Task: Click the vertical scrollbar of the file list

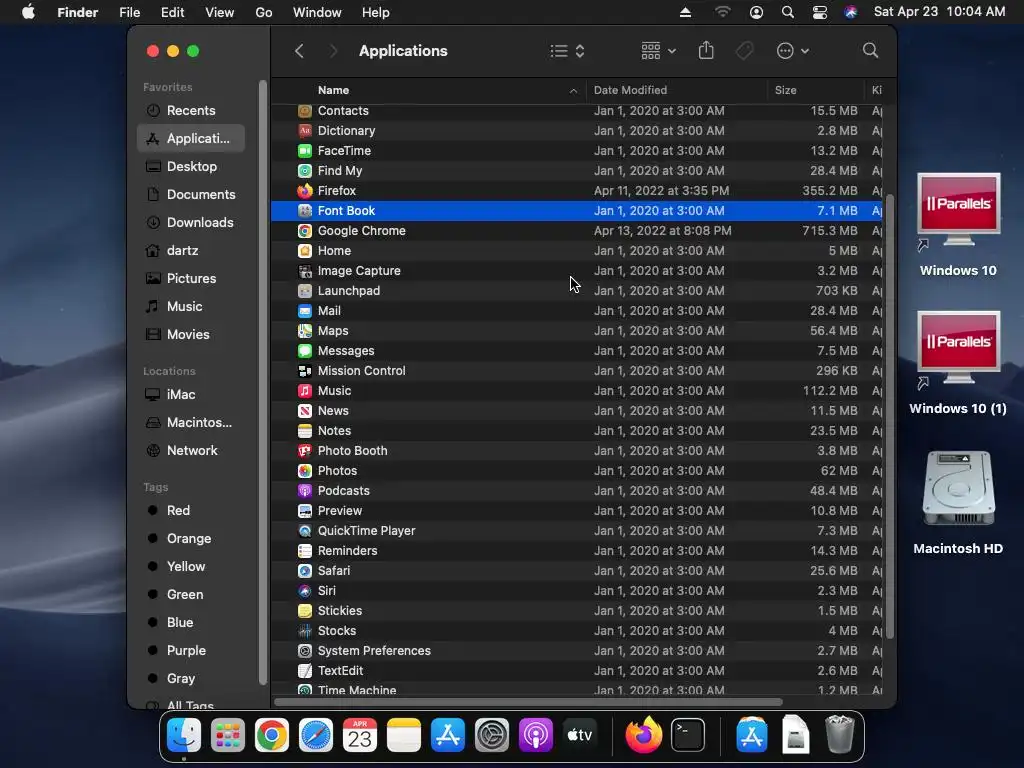Action: click(889, 416)
